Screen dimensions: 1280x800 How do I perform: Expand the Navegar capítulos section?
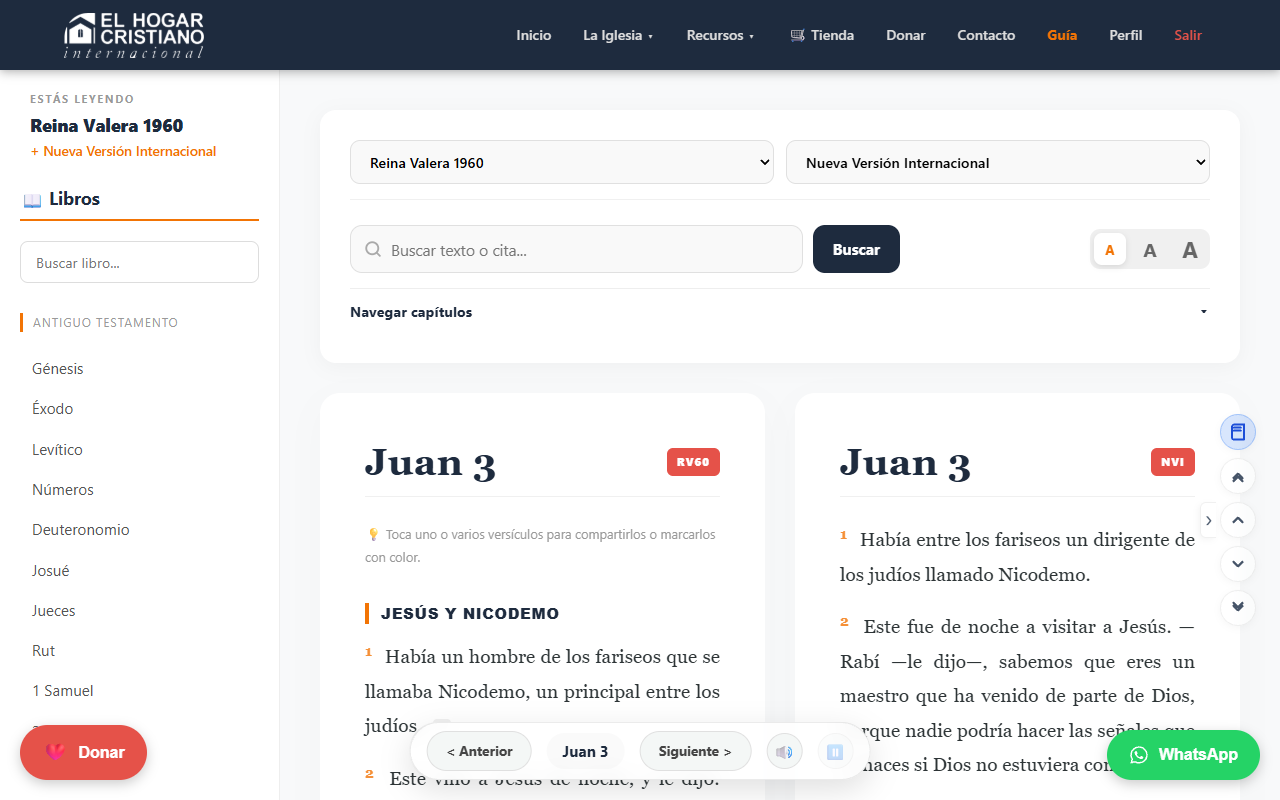780,312
